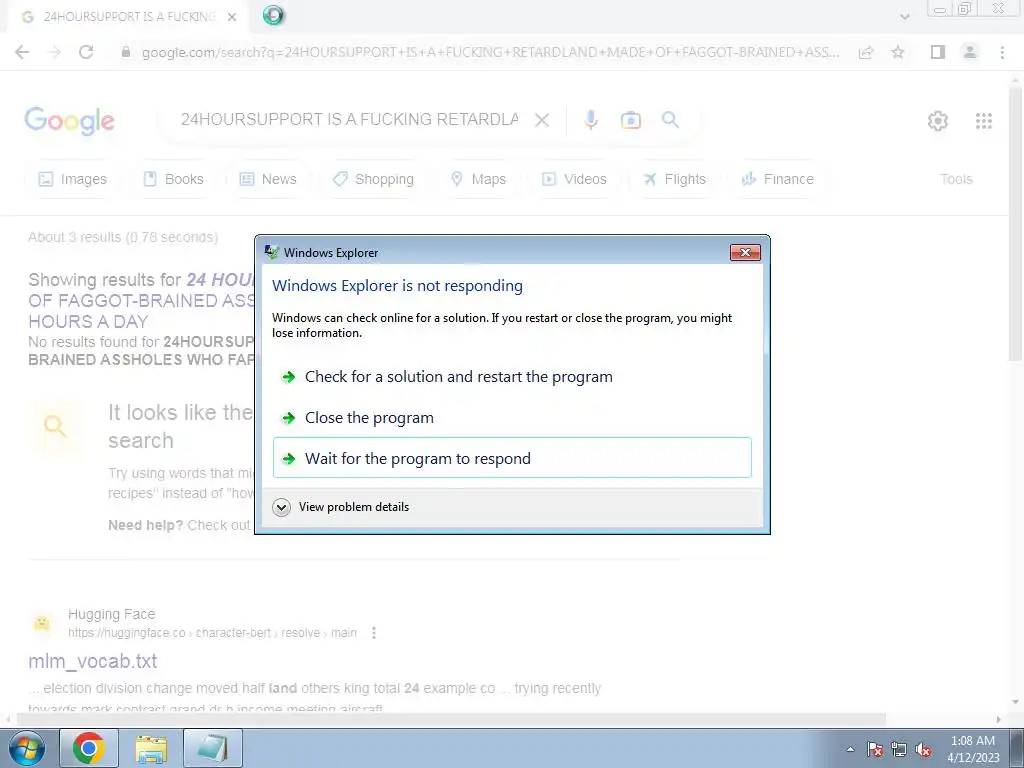Viewport: 1024px width, 768px height.
Task: Click the Action Center flag tray icon
Action: tap(874, 749)
